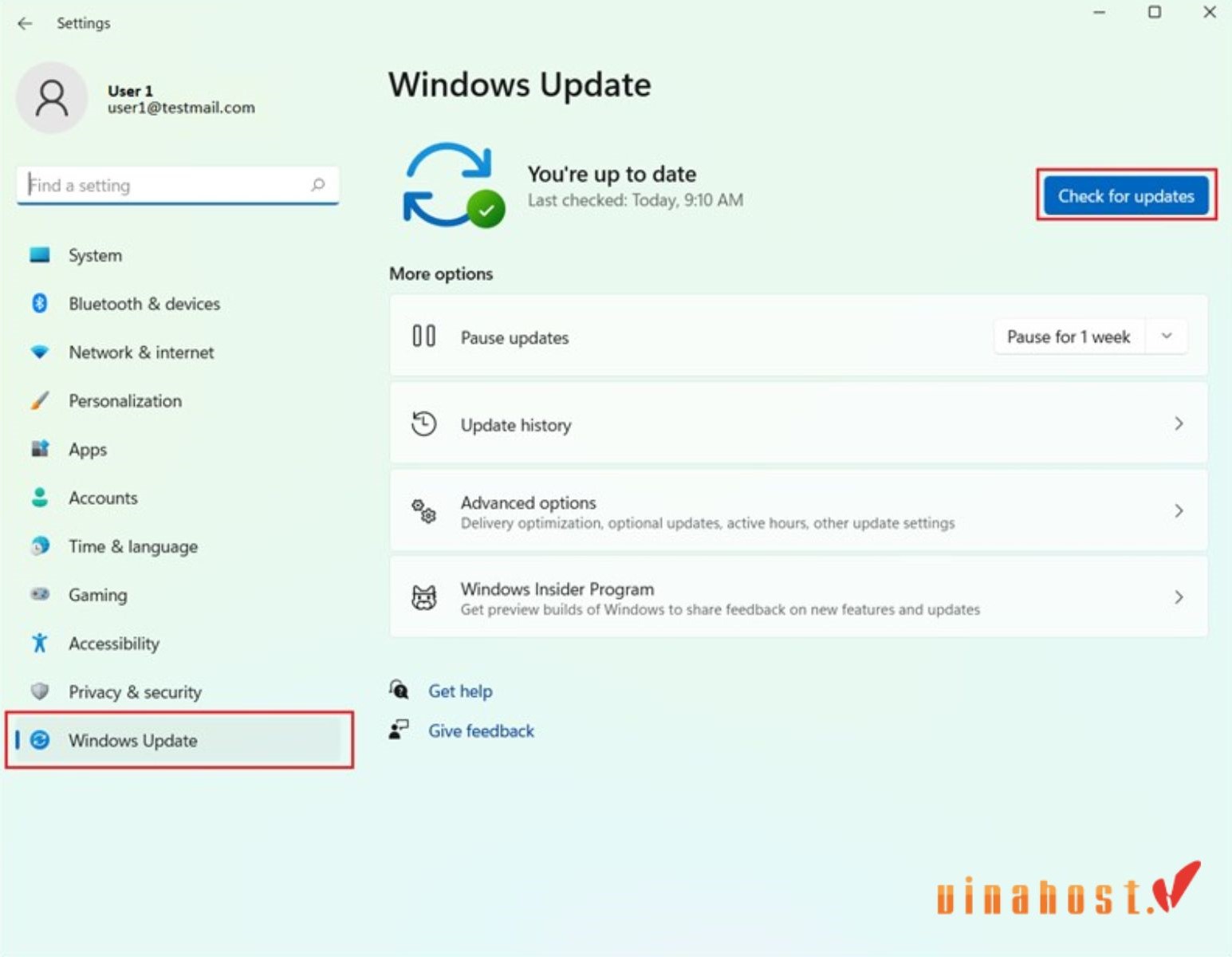
Task: Click the Give feedback icon
Action: point(399,729)
